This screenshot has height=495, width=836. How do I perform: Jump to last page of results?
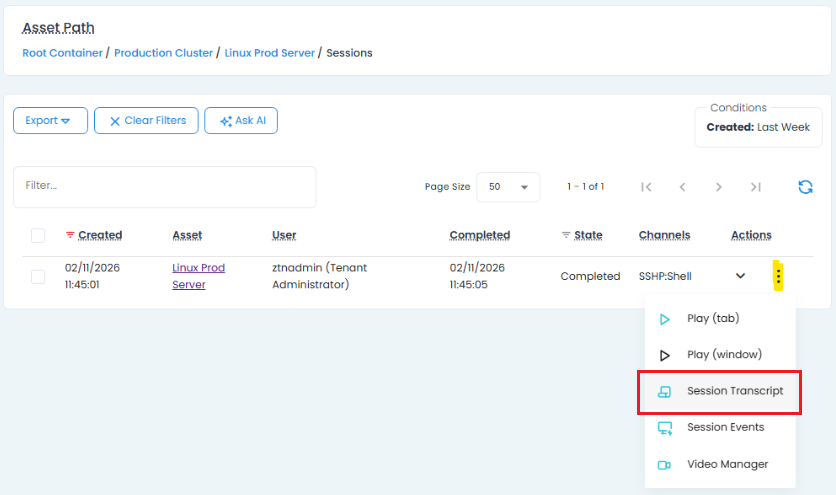pos(756,187)
